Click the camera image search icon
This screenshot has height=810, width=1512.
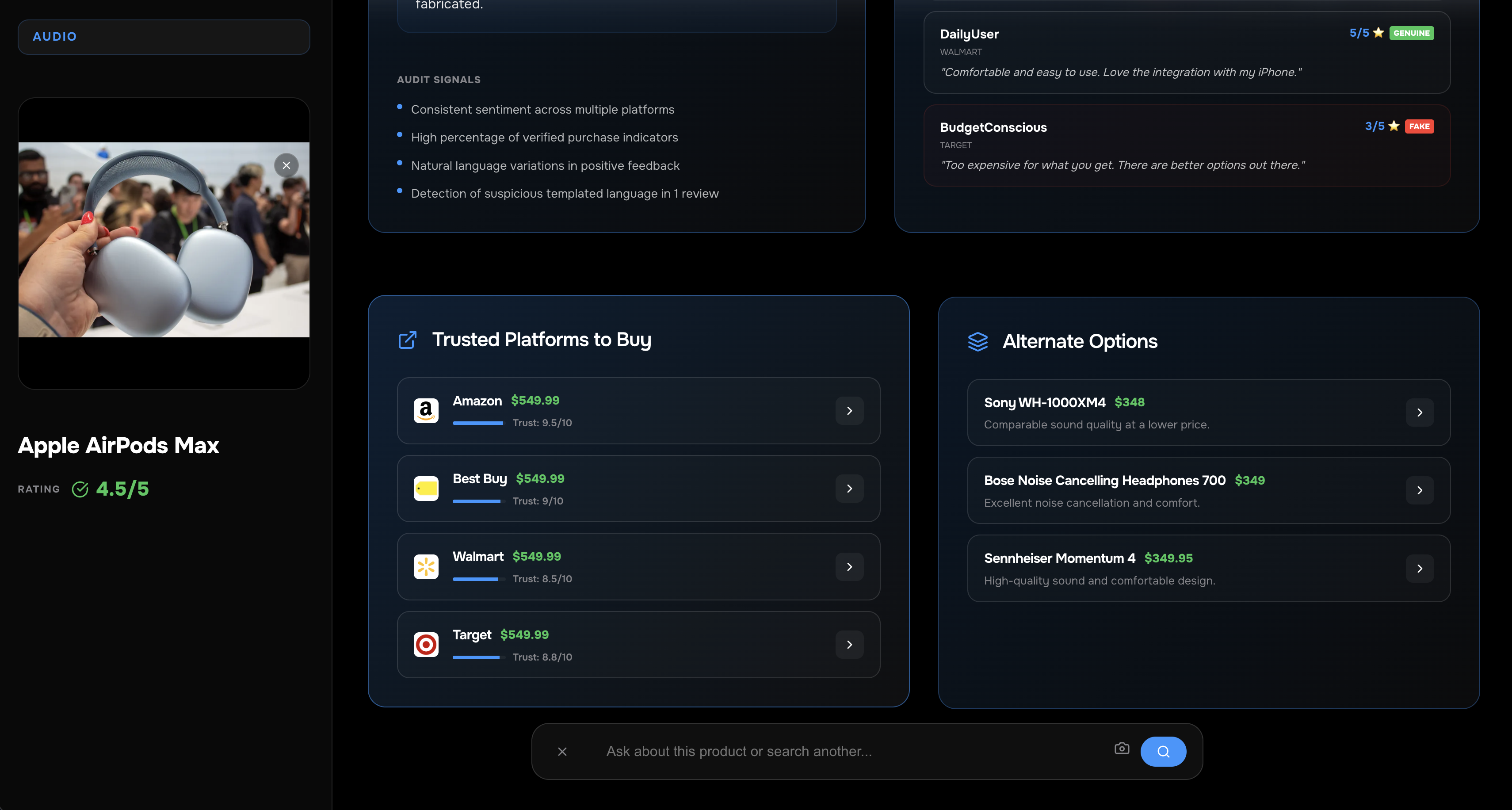[x=1121, y=749]
